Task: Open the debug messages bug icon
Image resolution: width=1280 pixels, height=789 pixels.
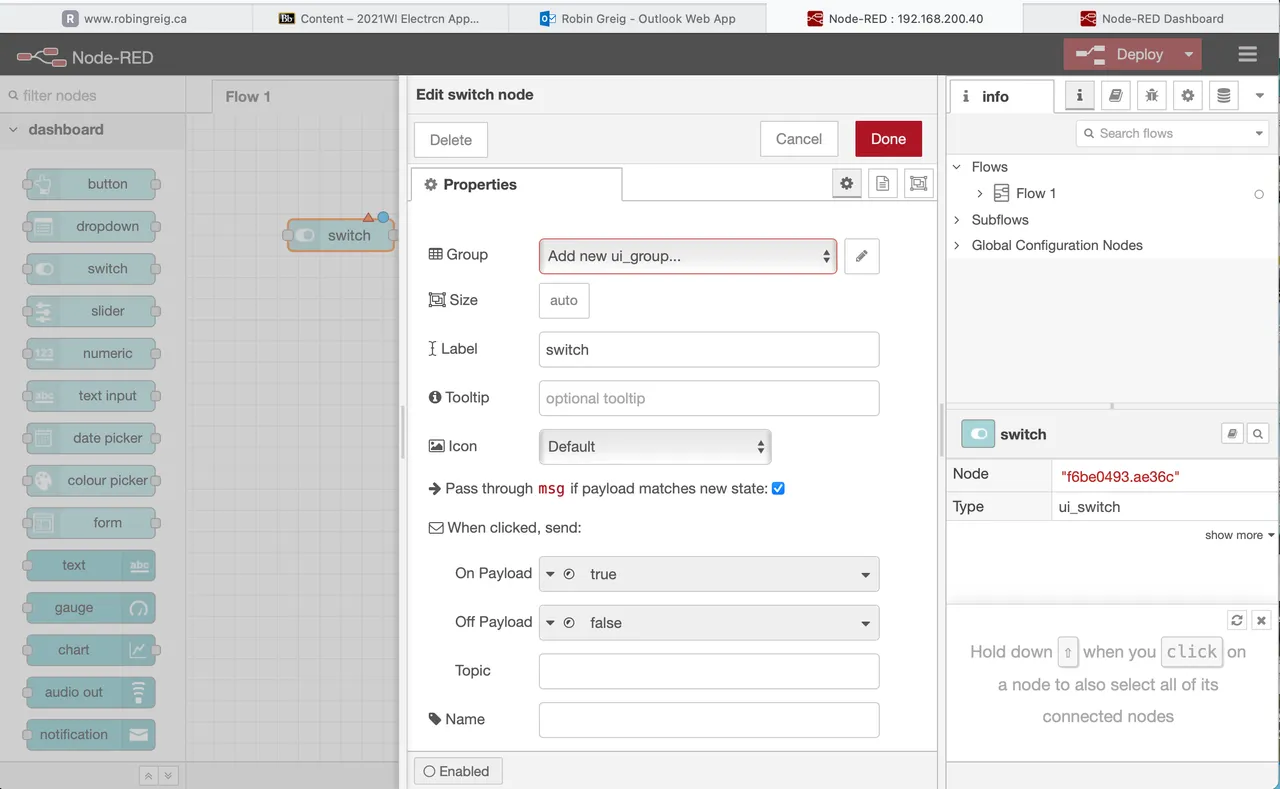Action: click(1151, 96)
